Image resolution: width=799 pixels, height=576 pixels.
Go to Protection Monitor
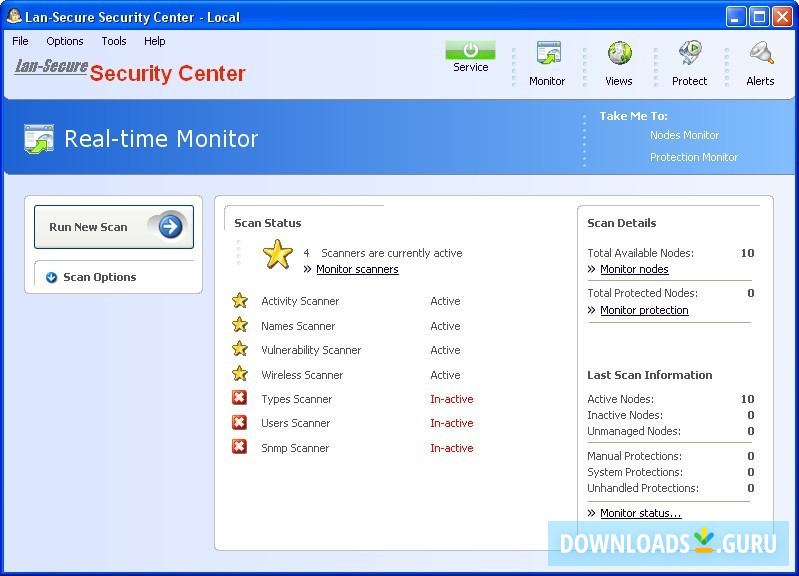pos(694,157)
